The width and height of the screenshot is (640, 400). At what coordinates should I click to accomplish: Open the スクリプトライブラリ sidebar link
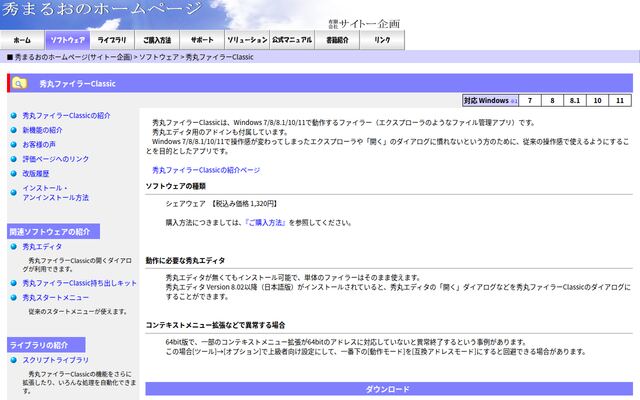point(56,360)
